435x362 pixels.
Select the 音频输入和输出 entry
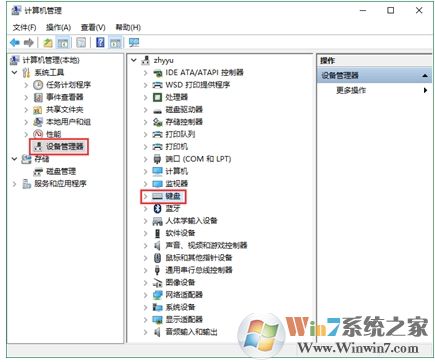click(x=191, y=332)
